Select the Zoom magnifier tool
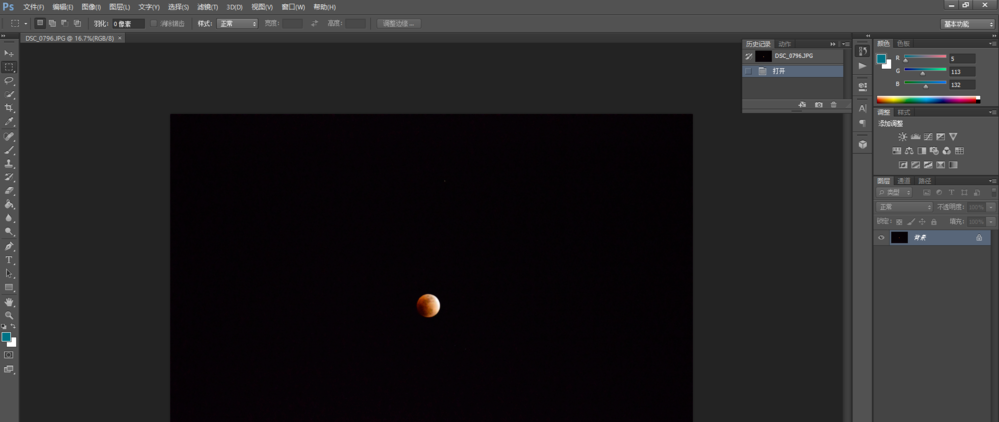 (9, 314)
